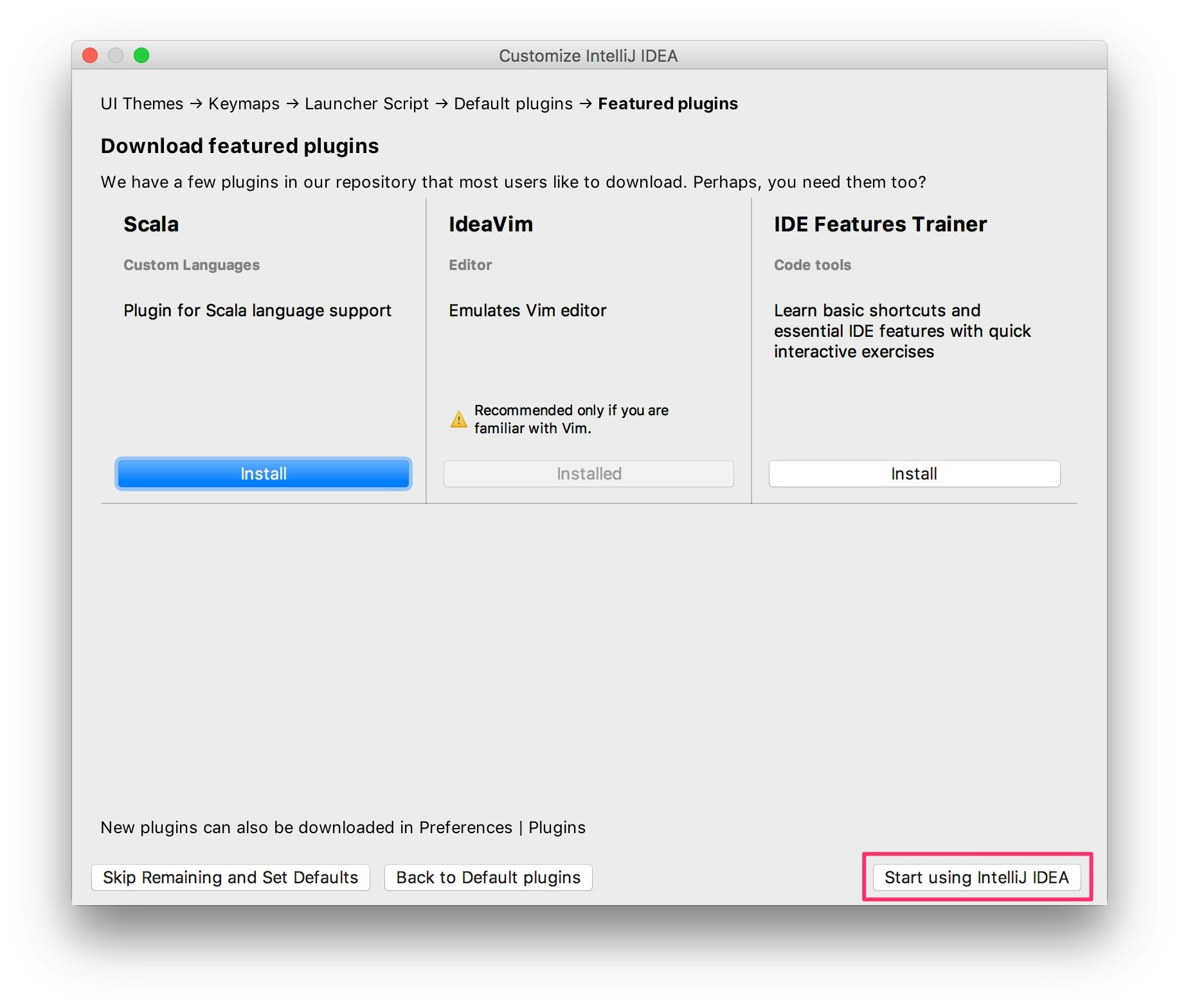Image resolution: width=1179 pixels, height=1008 pixels.
Task: Install the Scala plugin
Action: 263,474
